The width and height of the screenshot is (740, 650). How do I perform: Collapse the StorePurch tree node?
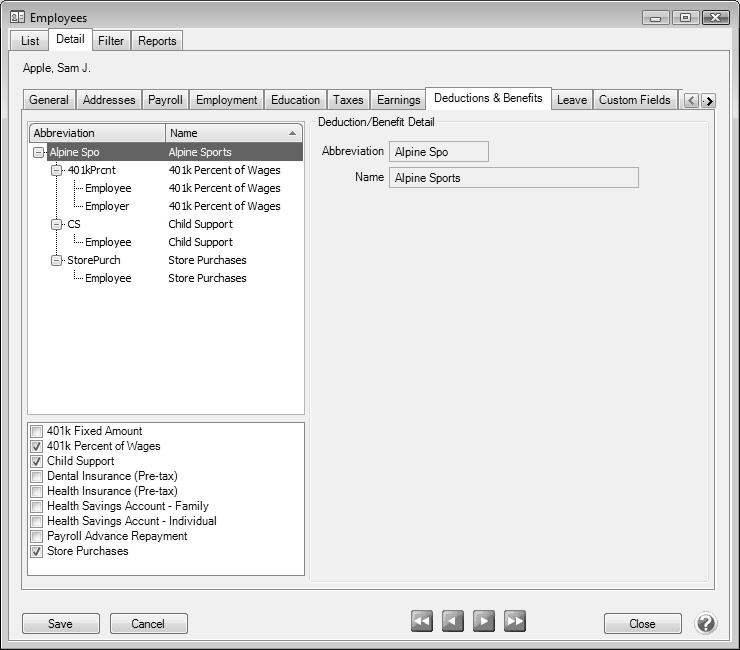pyautogui.click(x=57, y=261)
